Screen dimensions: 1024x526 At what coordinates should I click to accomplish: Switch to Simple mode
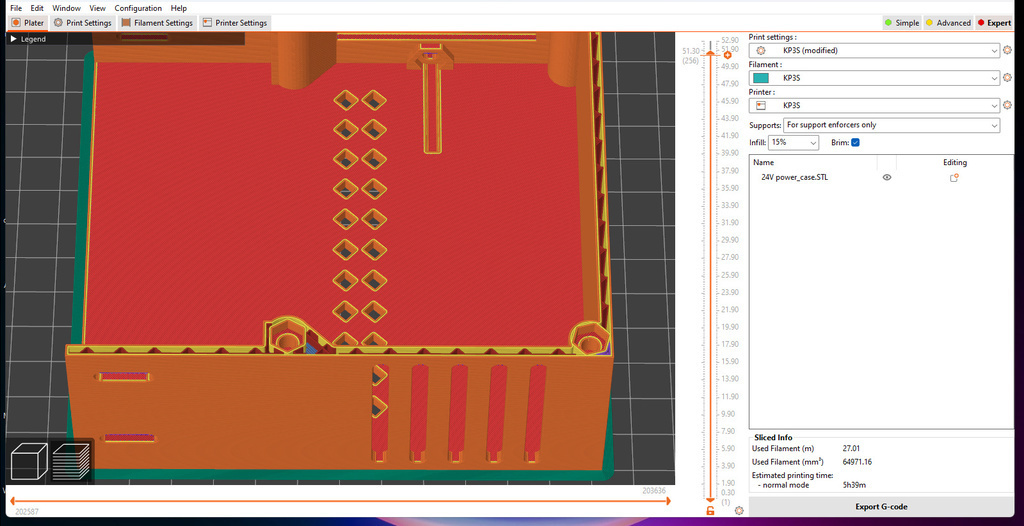pos(902,23)
